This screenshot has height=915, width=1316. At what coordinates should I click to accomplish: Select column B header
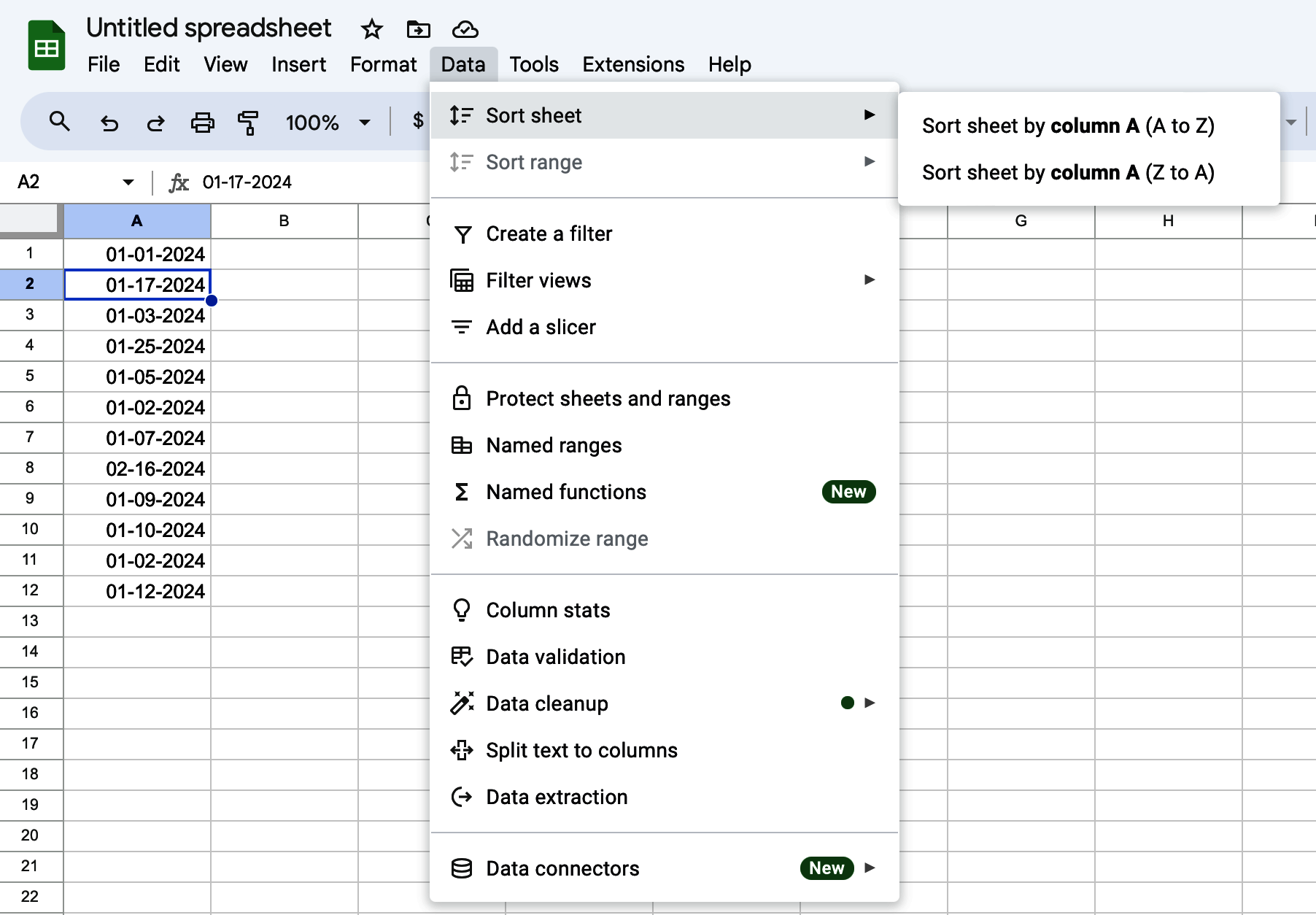point(285,221)
